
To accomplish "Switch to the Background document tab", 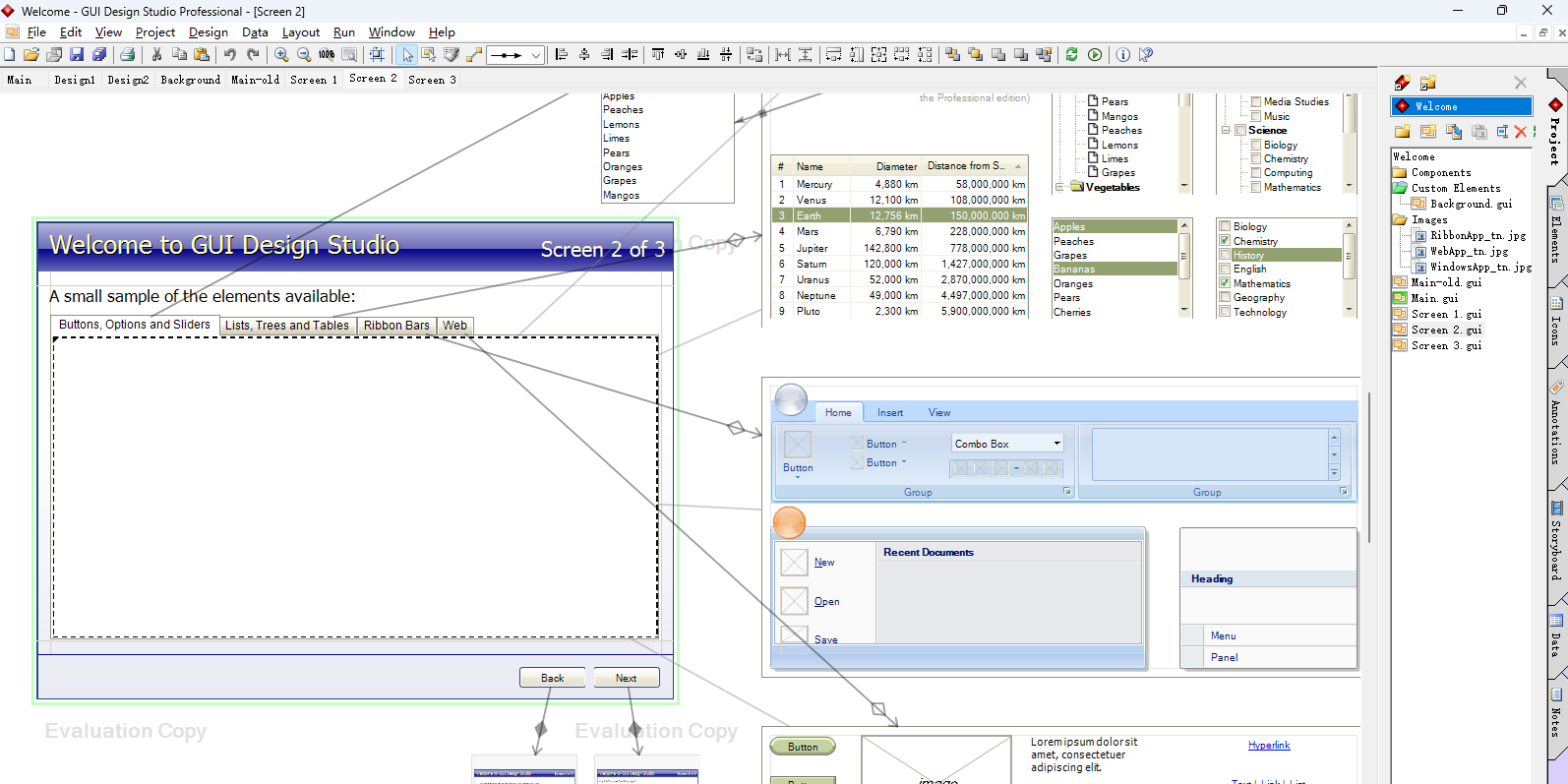I will coord(191,80).
